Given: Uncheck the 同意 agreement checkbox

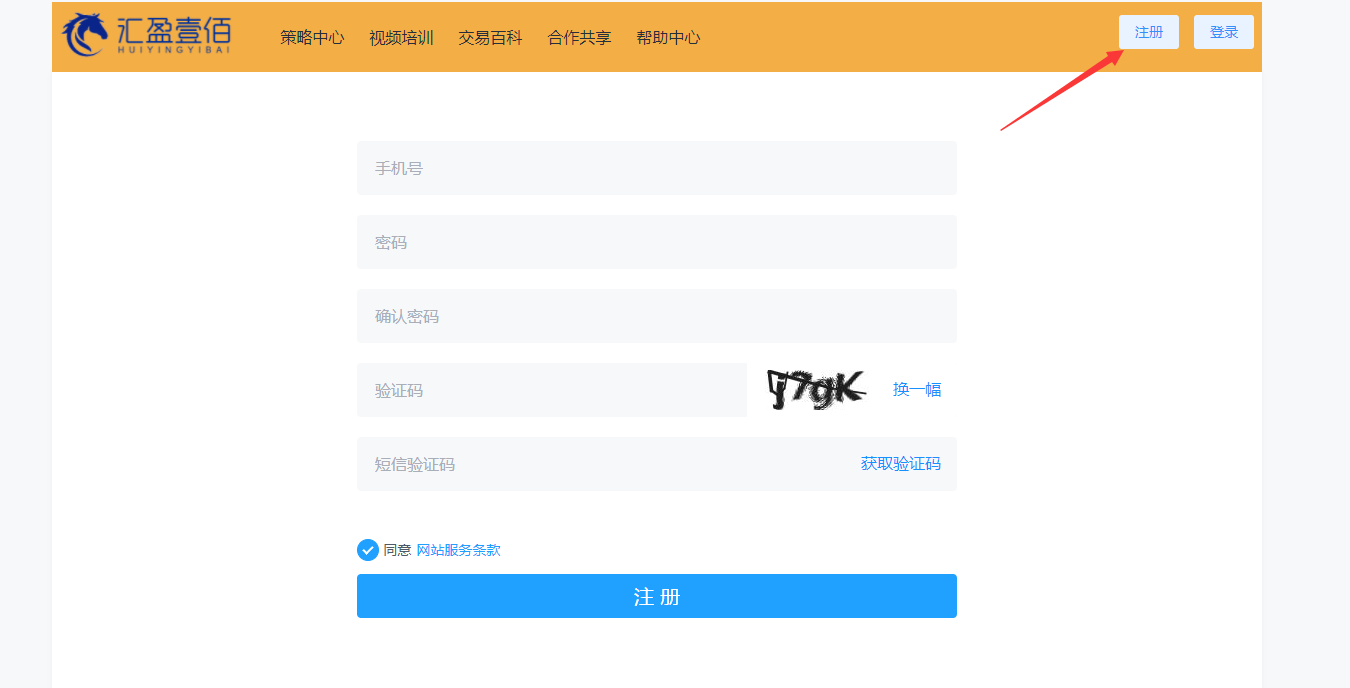Looking at the screenshot, I should (368, 550).
